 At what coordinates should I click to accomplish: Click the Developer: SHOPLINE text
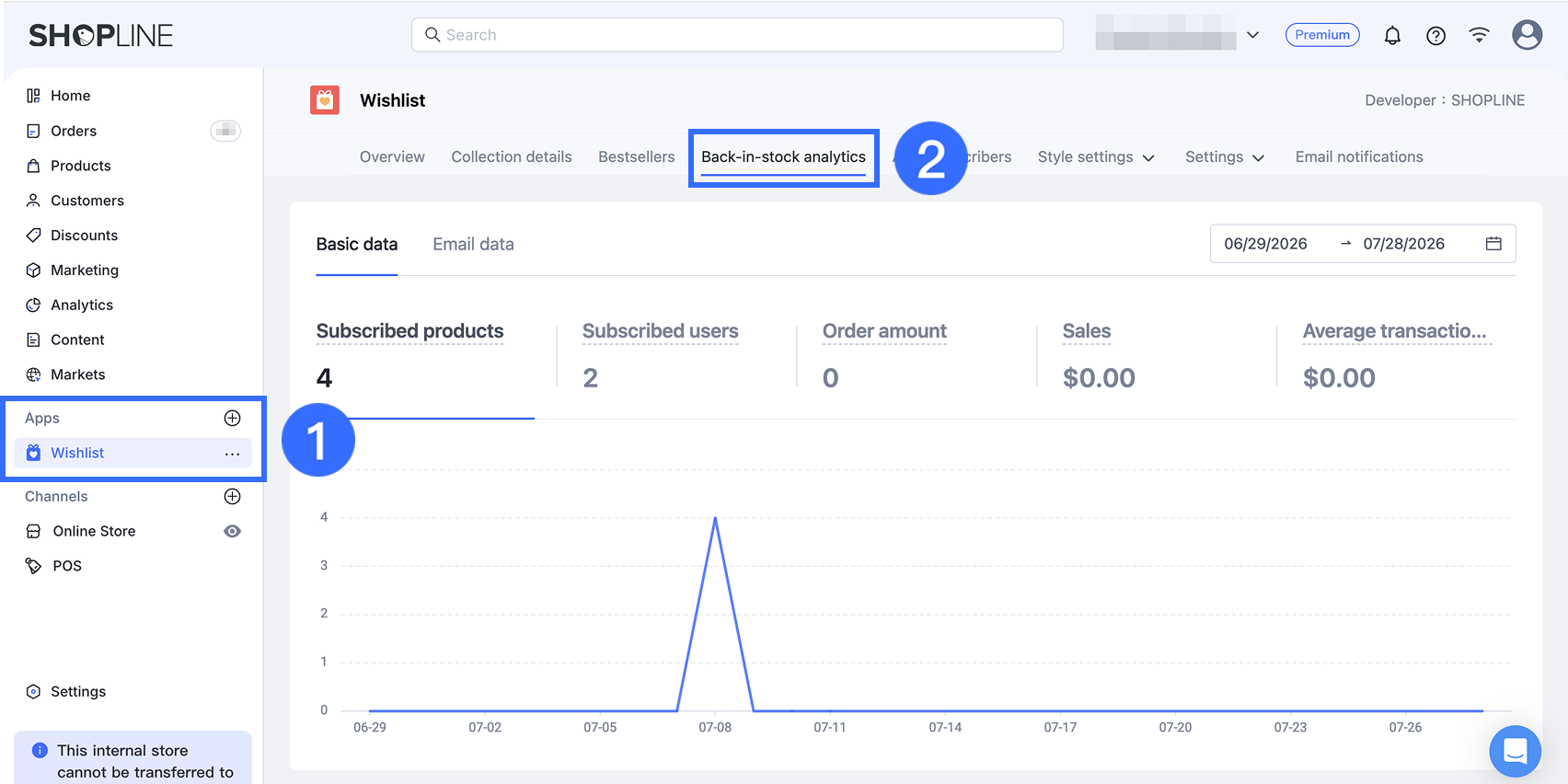point(1445,100)
